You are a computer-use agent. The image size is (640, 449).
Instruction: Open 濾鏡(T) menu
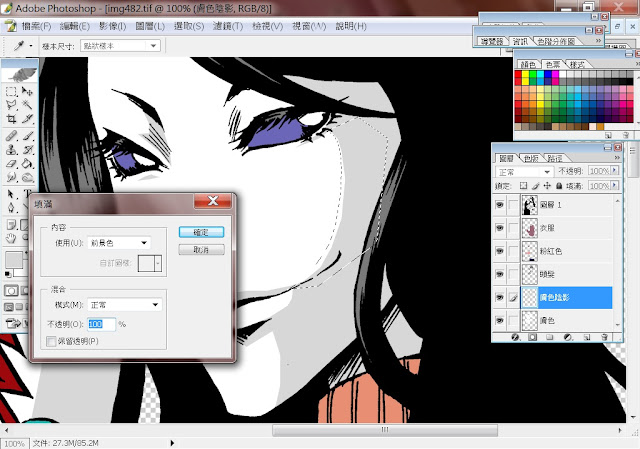[x=228, y=26]
